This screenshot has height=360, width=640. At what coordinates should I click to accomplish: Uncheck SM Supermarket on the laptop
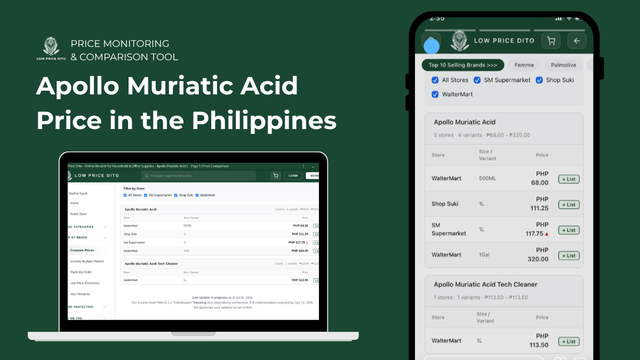coord(145,195)
